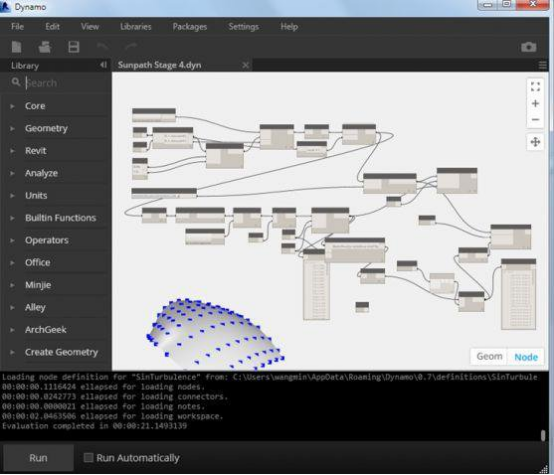
Task: Click the Zoom to fit canvas icon
Action: pos(535,87)
